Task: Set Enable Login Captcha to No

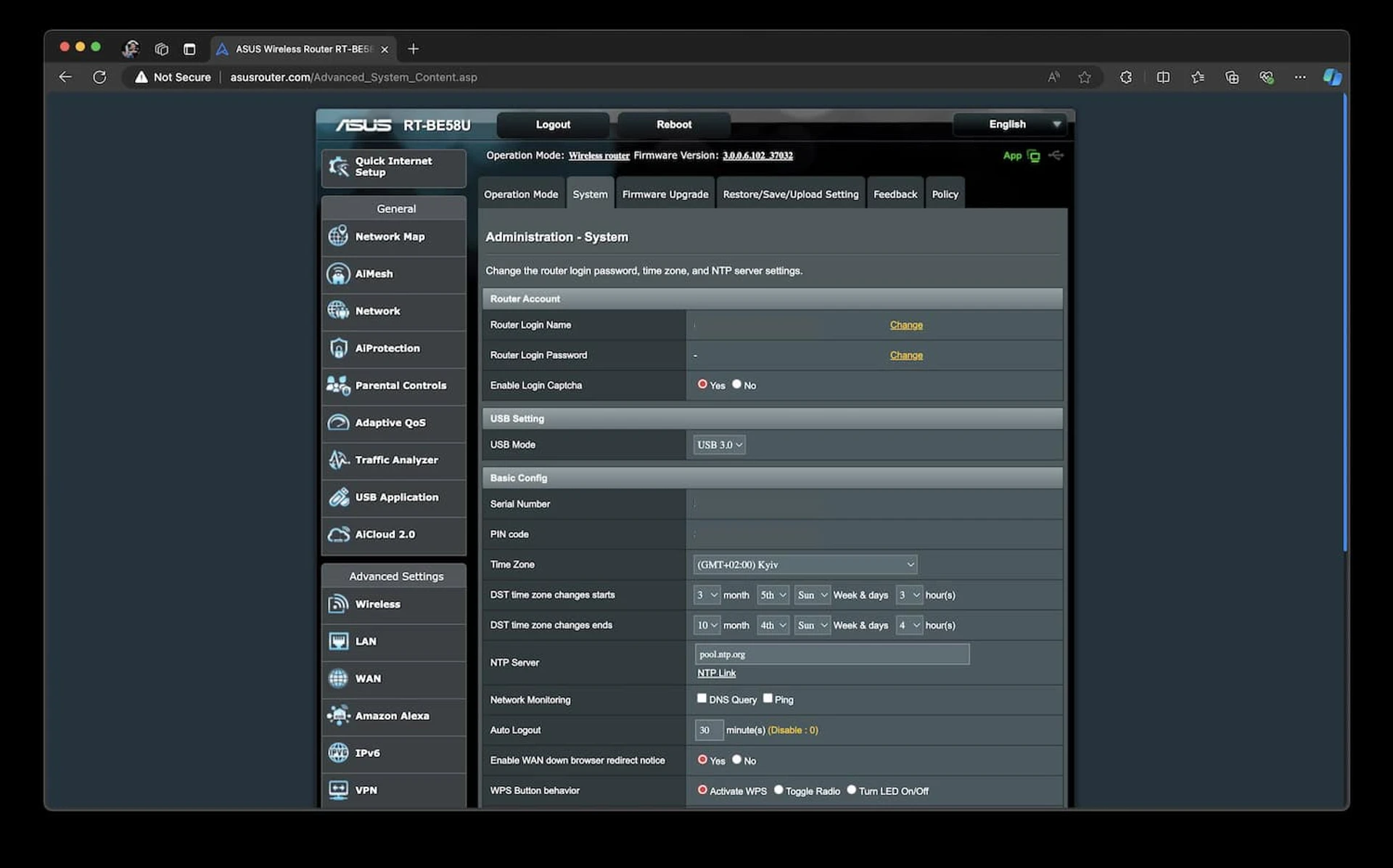Action: [736, 384]
